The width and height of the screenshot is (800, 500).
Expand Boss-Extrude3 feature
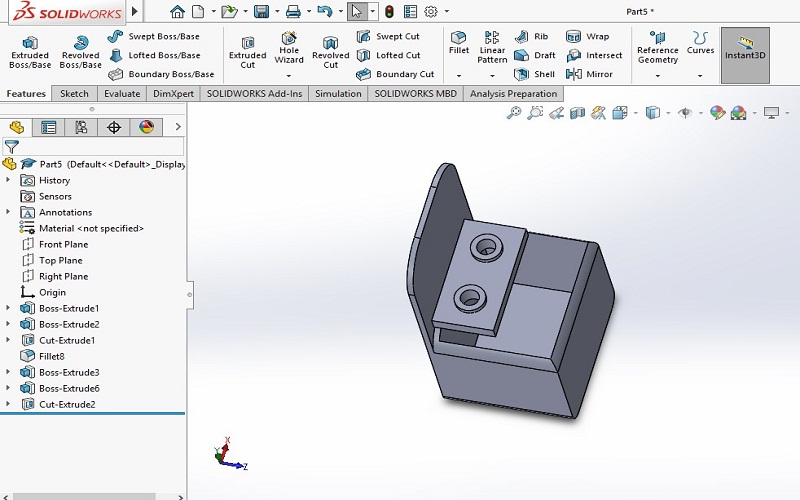[8, 372]
